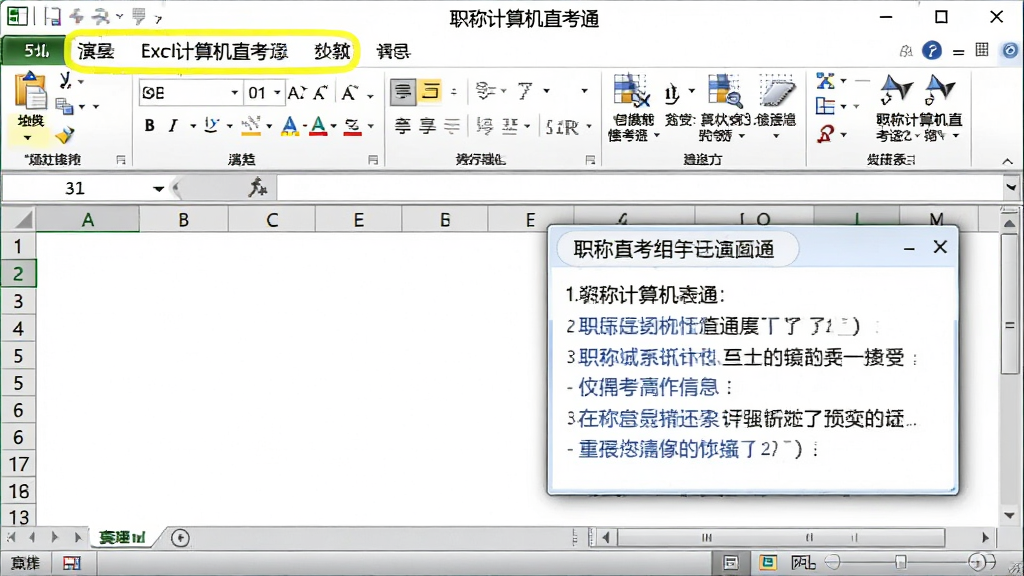The height and width of the screenshot is (576, 1024).
Task: Open the font size dropdown showing 01
Action: click(x=278, y=93)
